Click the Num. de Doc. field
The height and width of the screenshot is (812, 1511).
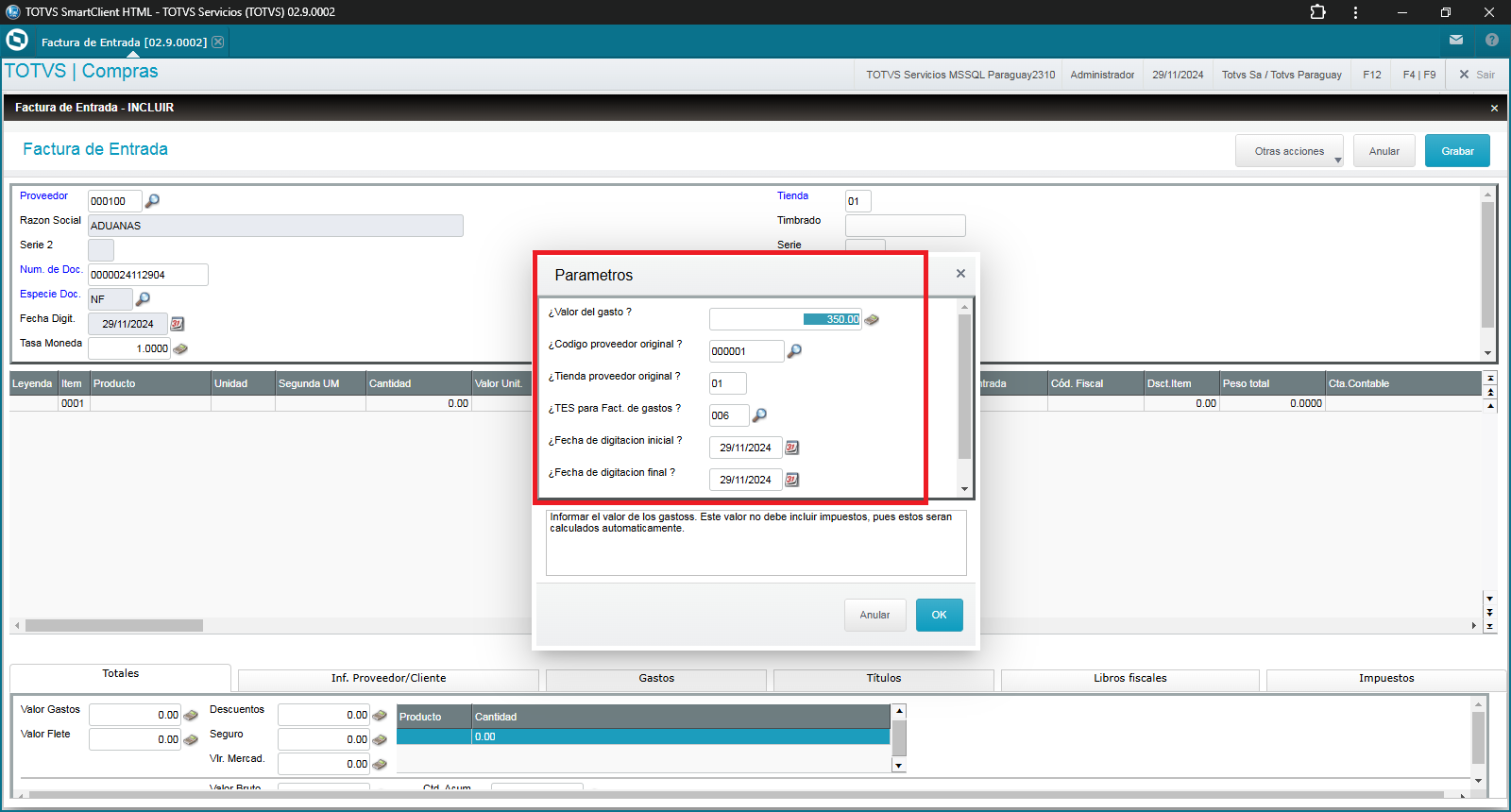coord(148,275)
